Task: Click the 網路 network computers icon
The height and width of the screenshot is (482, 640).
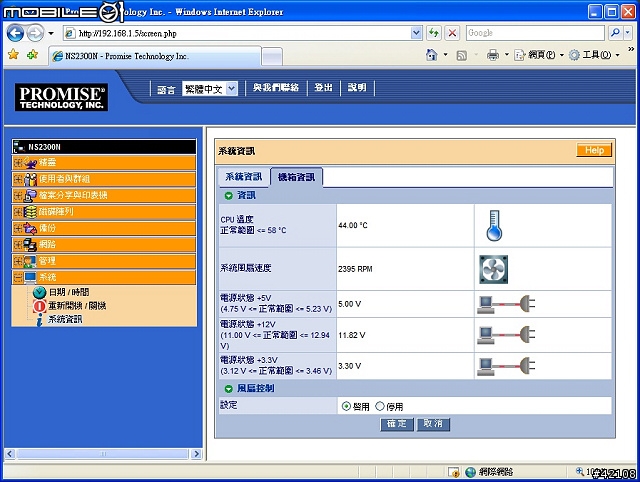Action: (x=31, y=244)
